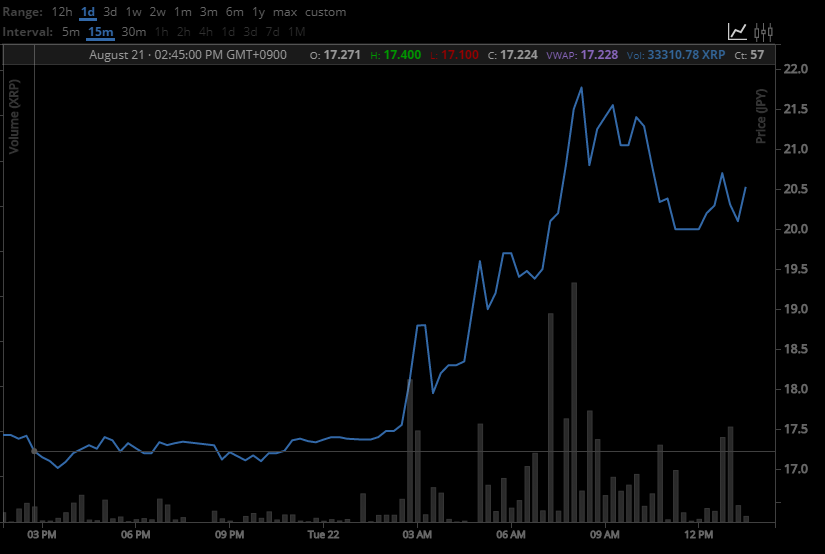
Task: Open the custom range option
Action: click(x=326, y=12)
